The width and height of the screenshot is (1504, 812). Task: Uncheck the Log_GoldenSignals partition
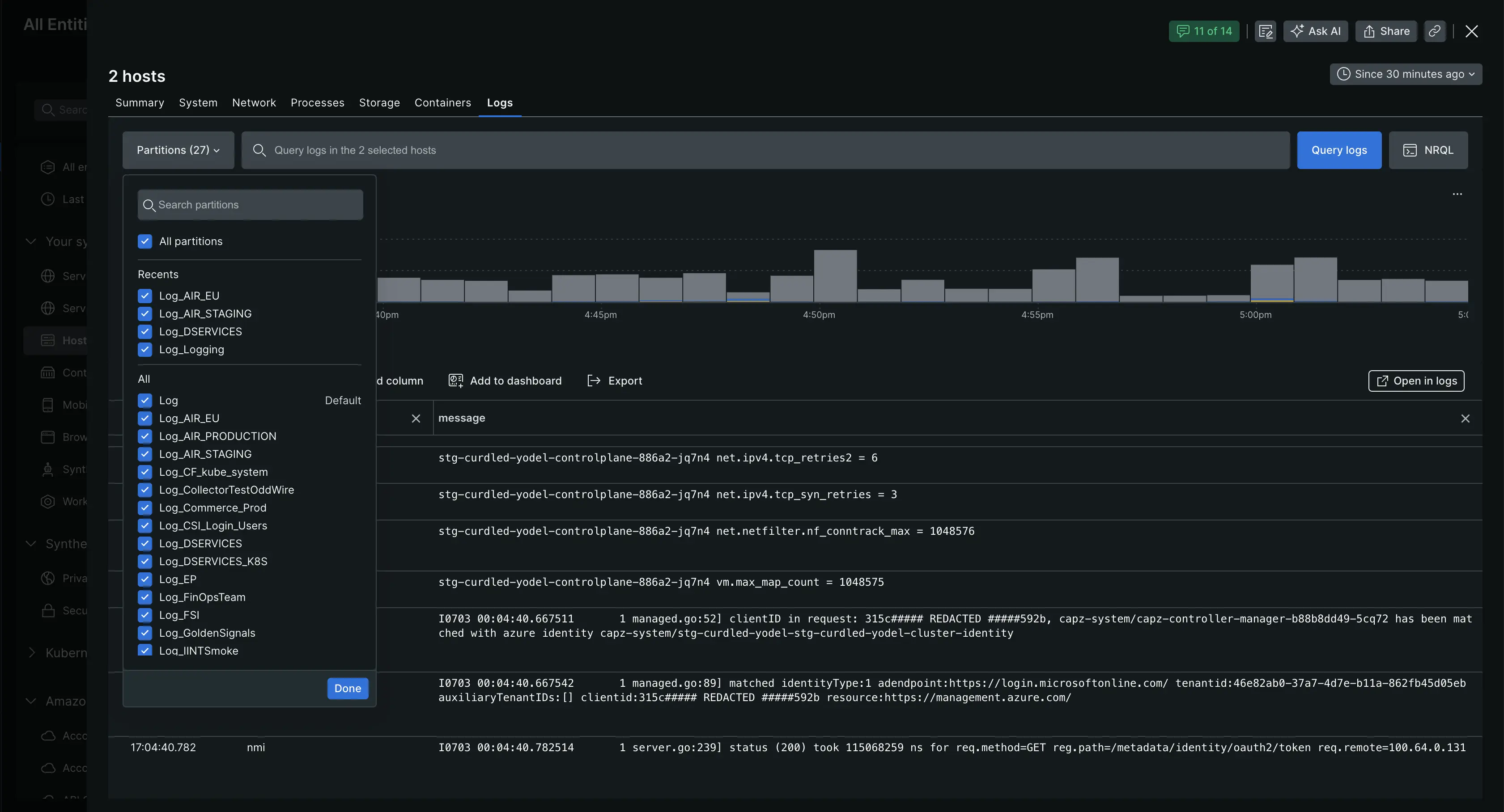pos(145,633)
